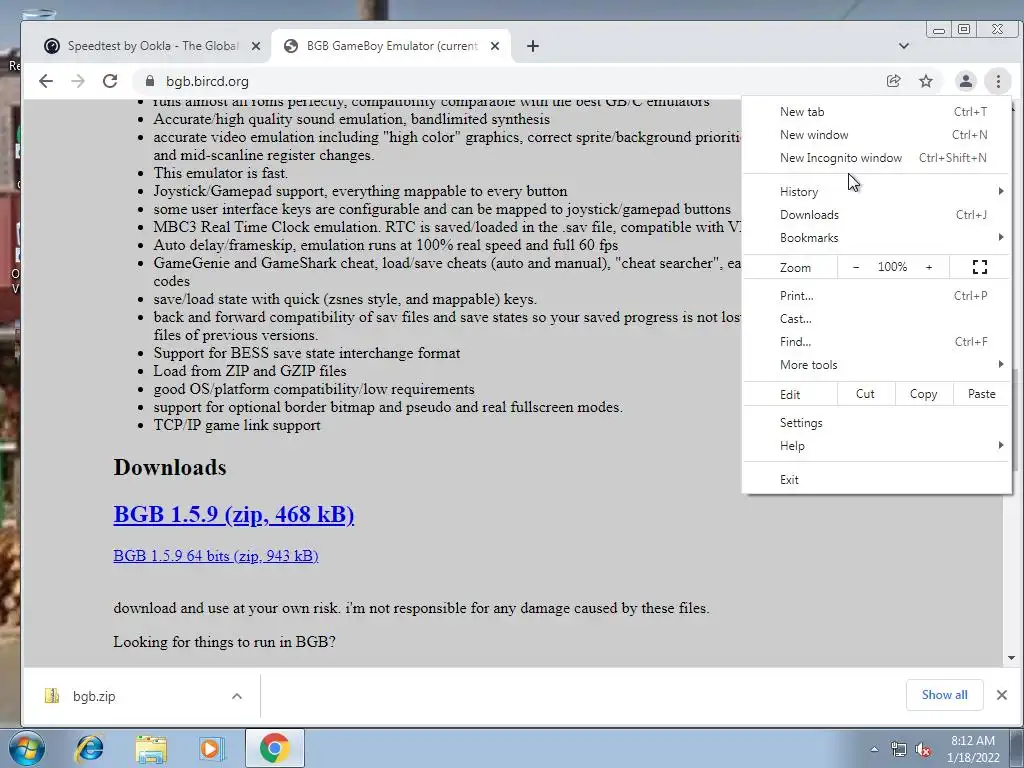Expand the History submenu
Image resolution: width=1024 pixels, height=768 pixels.
876,191
